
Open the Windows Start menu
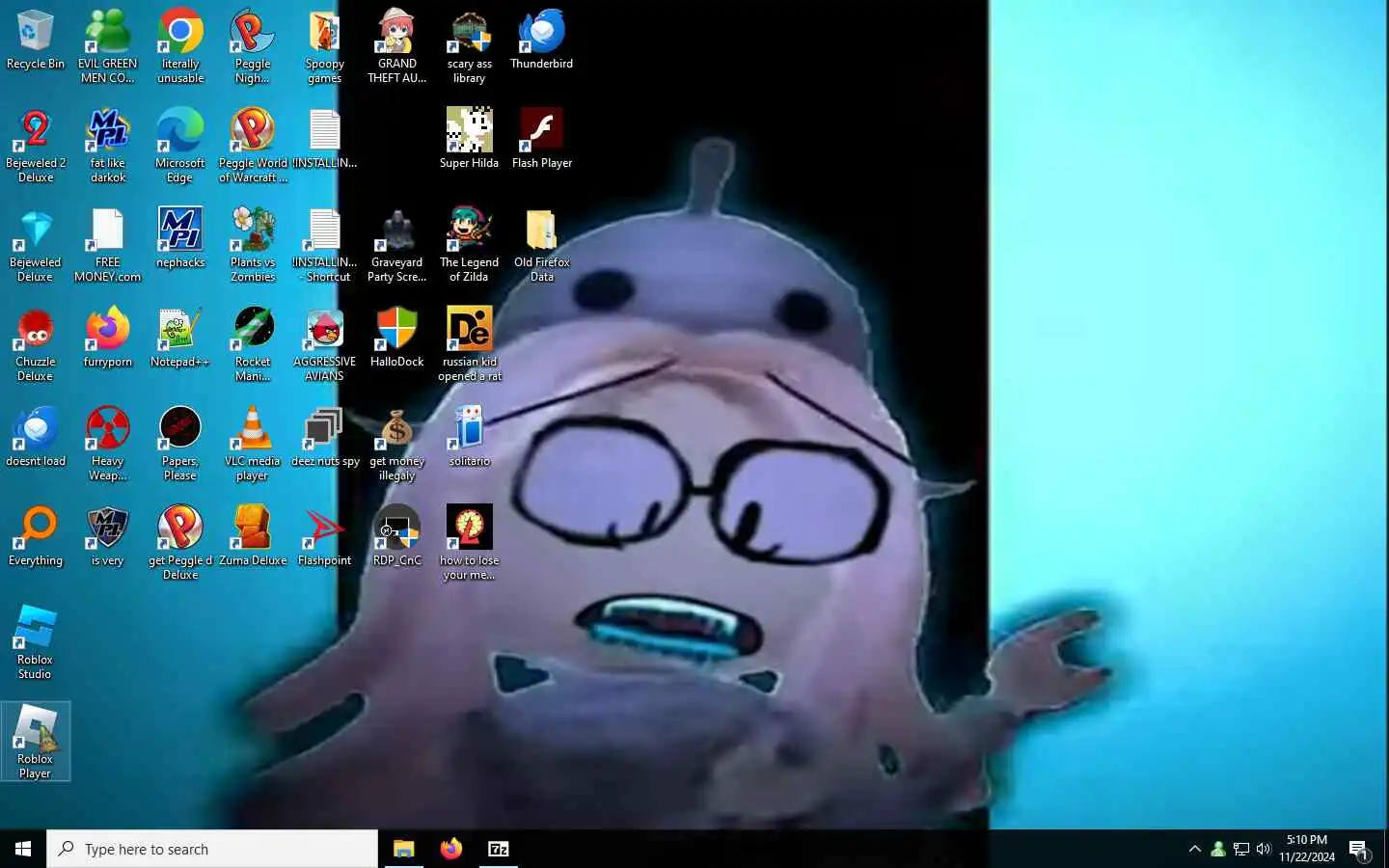(x=23, y=849)
